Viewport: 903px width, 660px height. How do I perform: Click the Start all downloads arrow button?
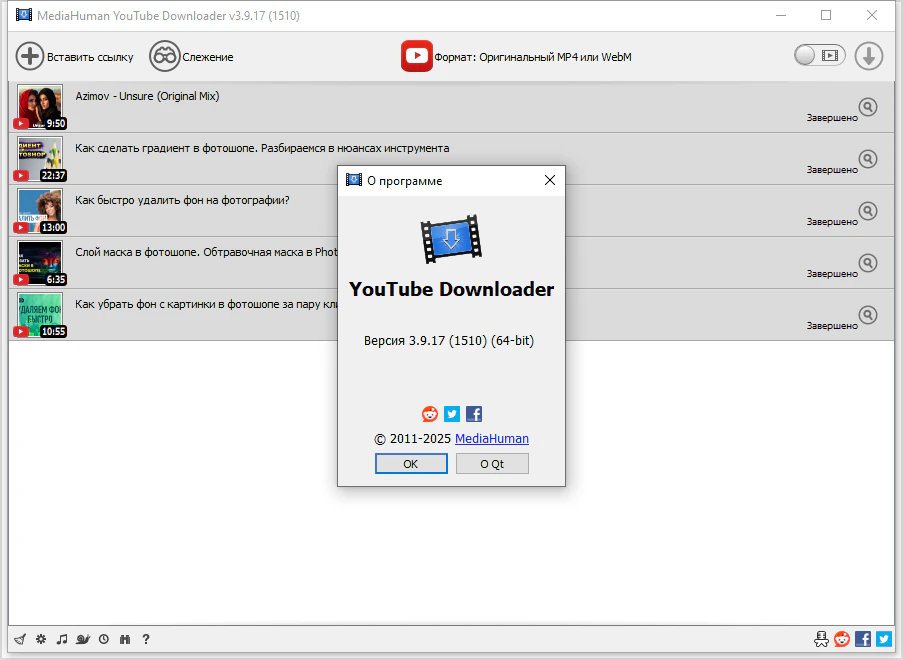pos(868,56)
